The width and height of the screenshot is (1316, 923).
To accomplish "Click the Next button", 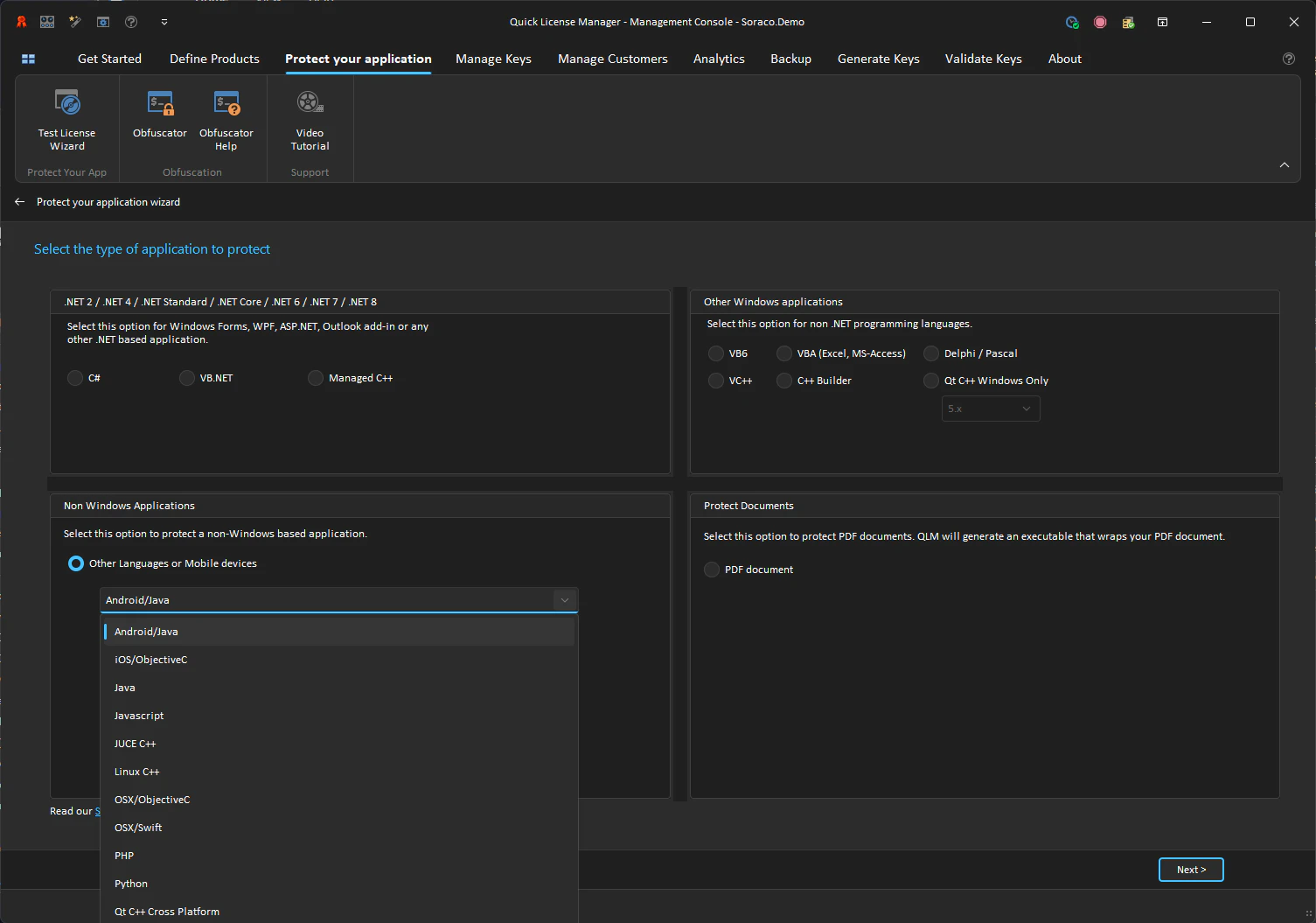I will 1191,869.
